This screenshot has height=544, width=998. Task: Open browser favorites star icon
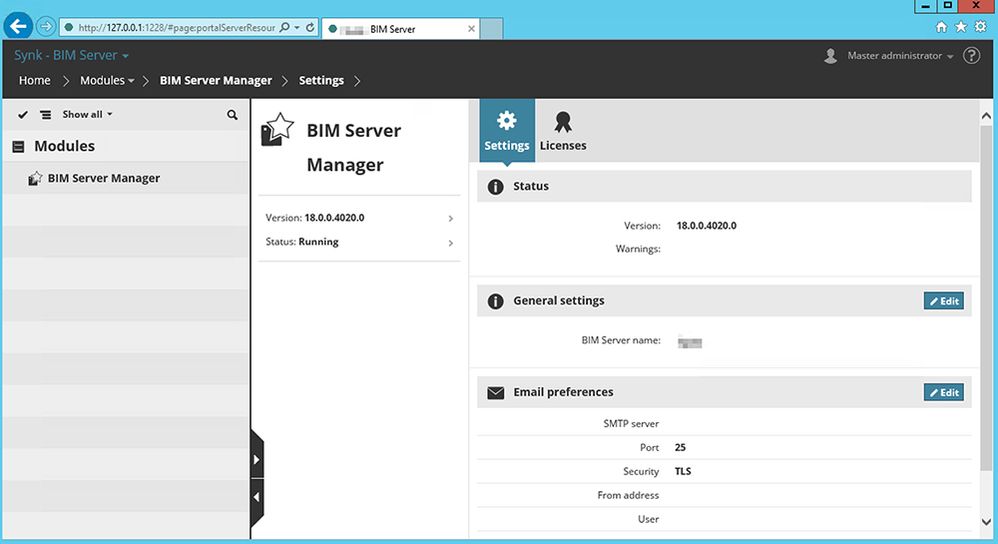click(x=961, y=27)
